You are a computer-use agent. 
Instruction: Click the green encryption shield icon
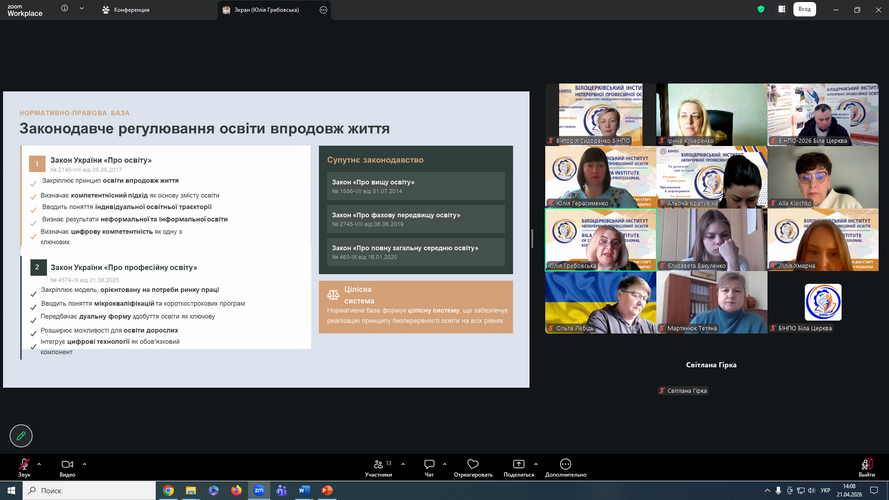coord(761,9)
